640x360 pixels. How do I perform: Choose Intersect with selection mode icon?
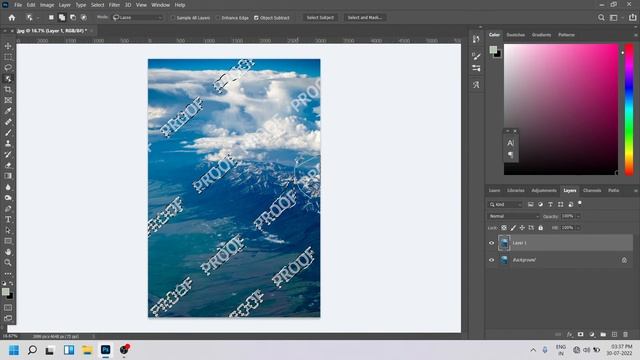84,18
